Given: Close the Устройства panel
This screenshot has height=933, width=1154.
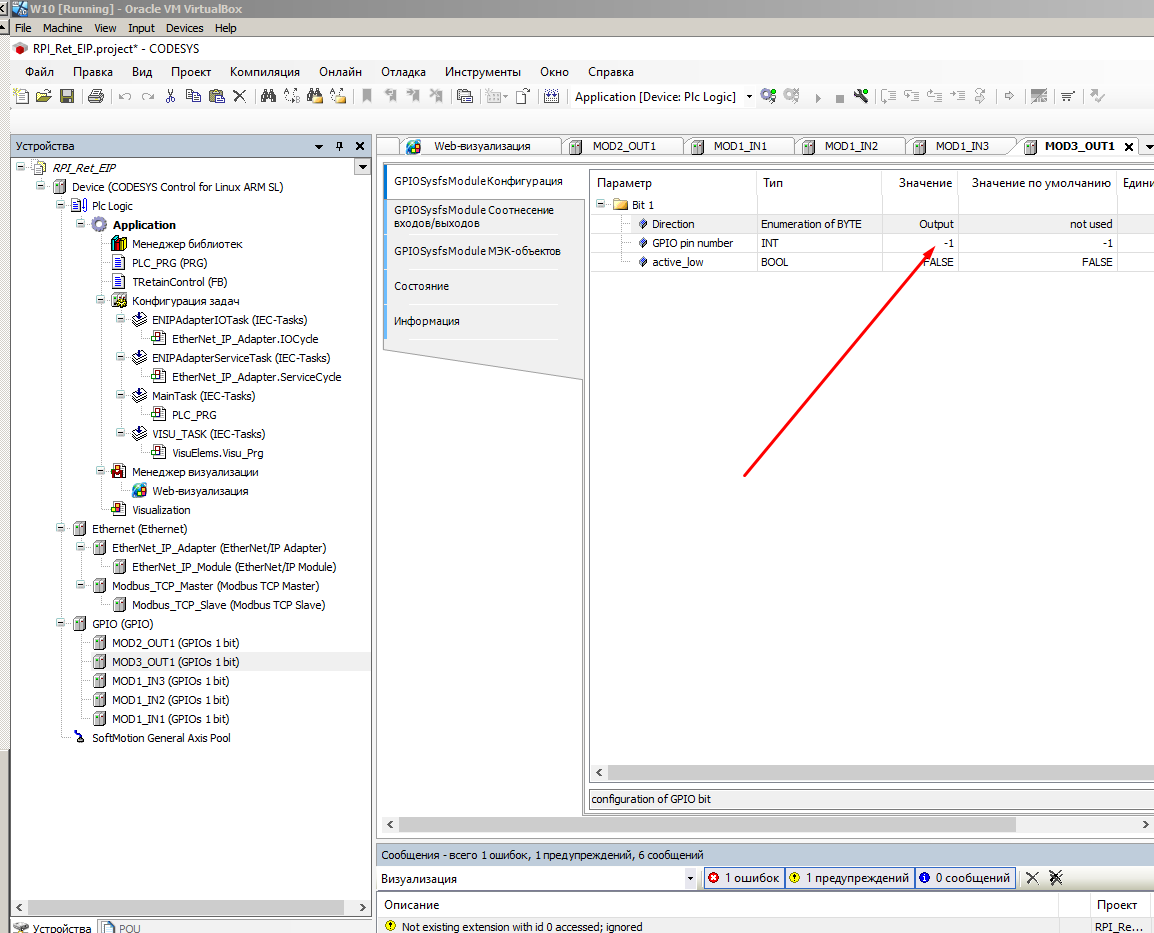Looking at the screenshot, I should pyautogui.click(x=360, y=146).
